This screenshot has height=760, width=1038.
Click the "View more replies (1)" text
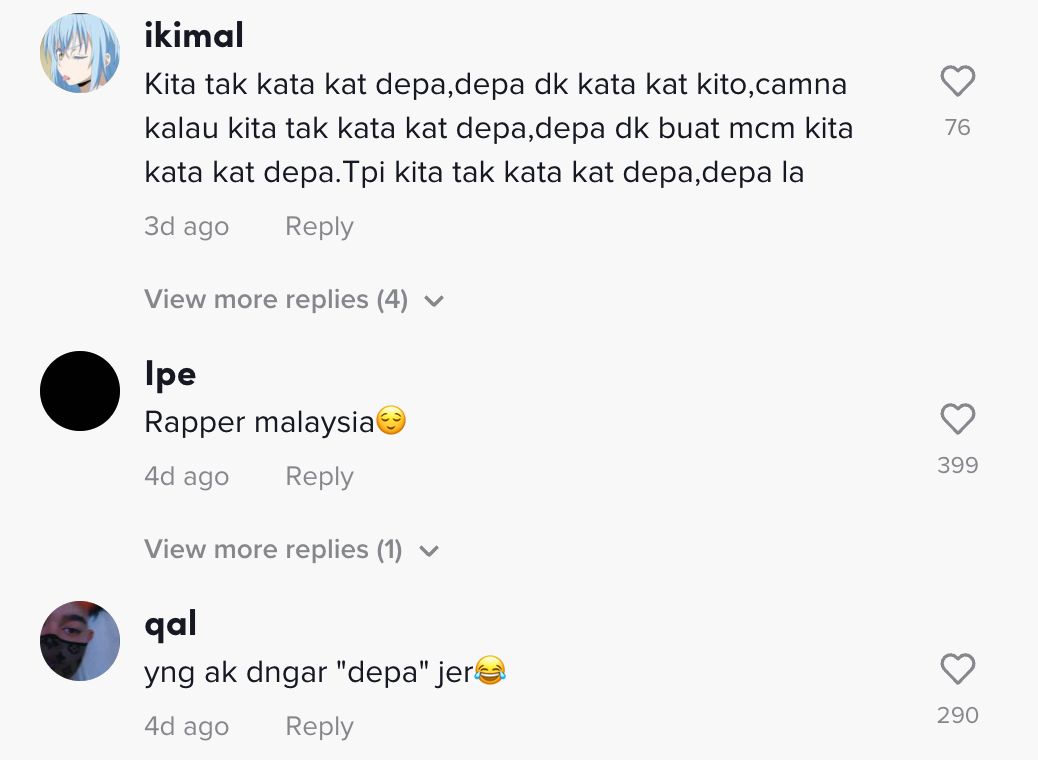273,549
